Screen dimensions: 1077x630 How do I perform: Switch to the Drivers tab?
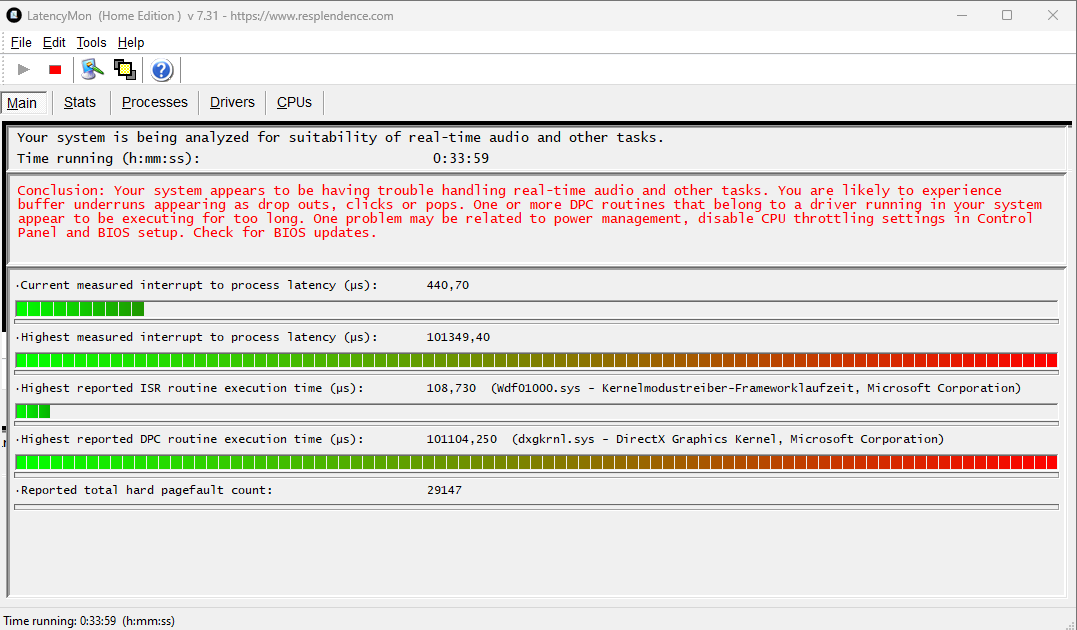click(x=232, y=102)
